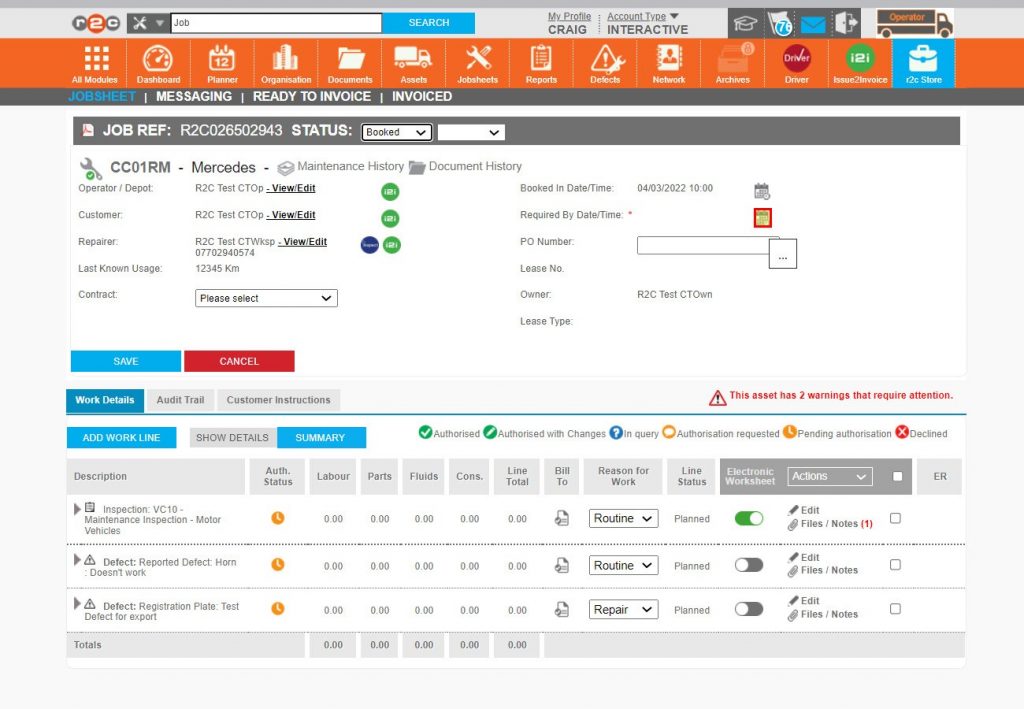Click the Search button
Image resolution: width=1024 pixels, height=709 pixels.
[x=428, y=23]
